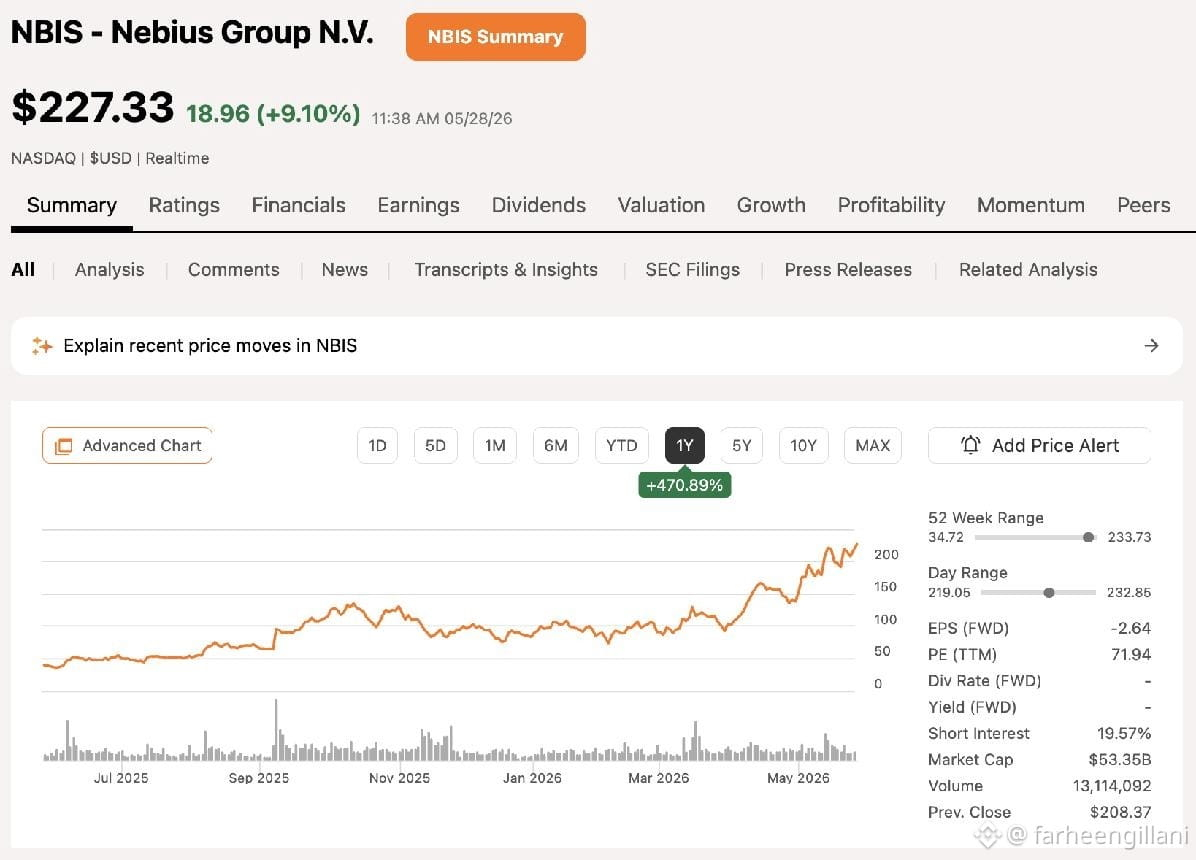Click the Volume value 13,114,092

click(1111, 786)
